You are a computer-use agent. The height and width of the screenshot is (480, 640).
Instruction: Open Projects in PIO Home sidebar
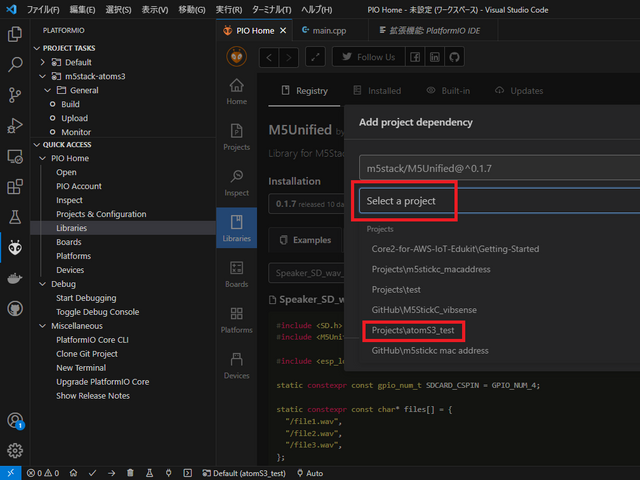click(236, 137)
